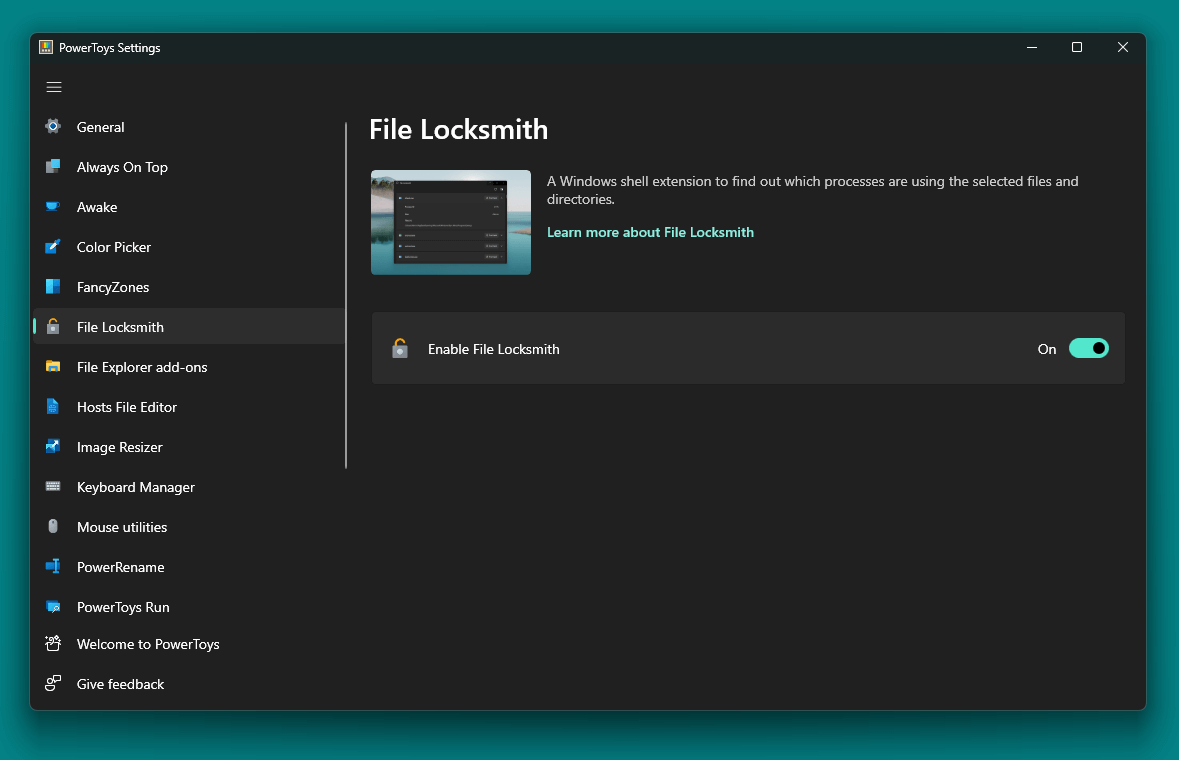
Task: Click Give feedback
Action: (189, 684)
